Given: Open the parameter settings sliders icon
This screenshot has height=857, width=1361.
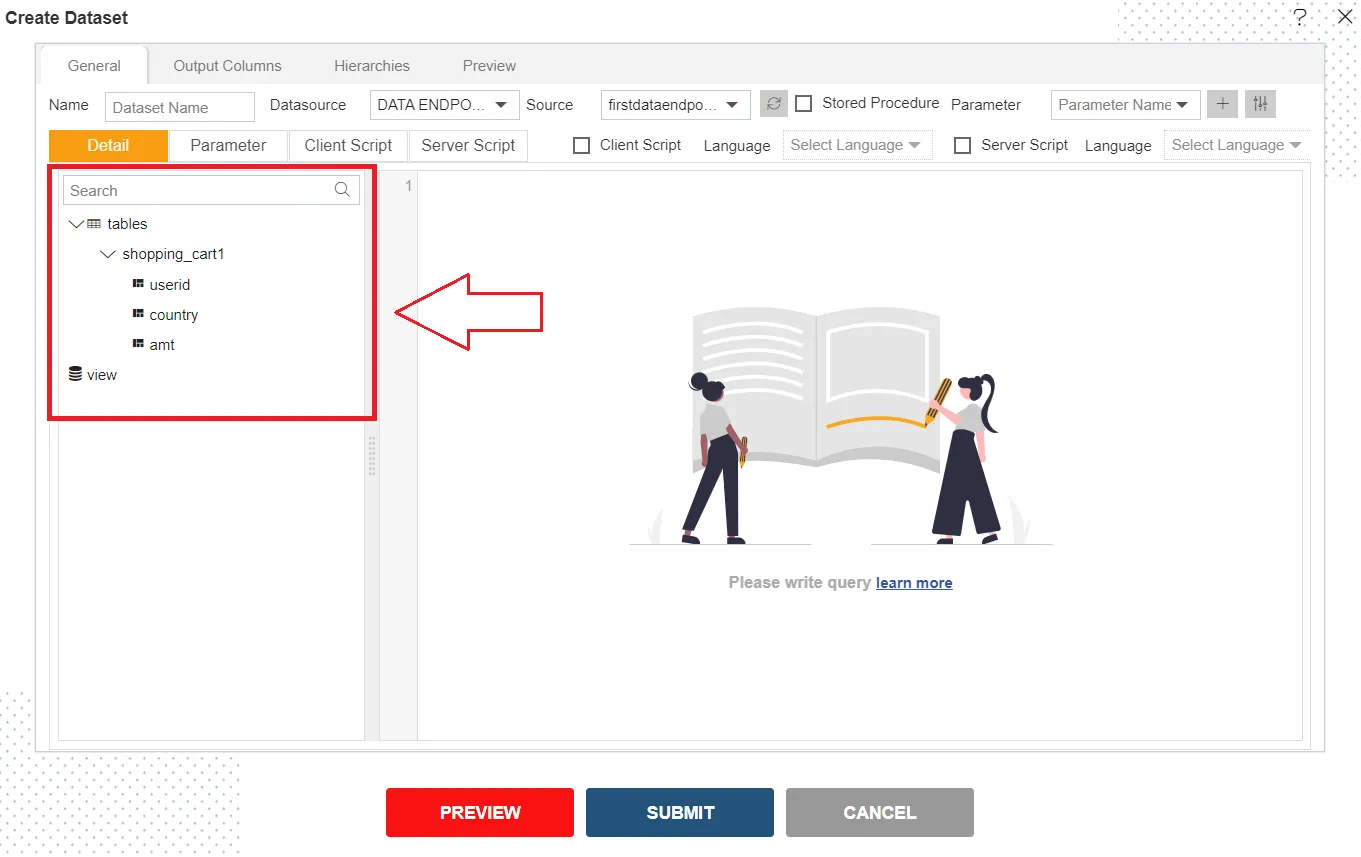Looking at the screenshot, I should pyautogui.click(x=1260, y=104).
